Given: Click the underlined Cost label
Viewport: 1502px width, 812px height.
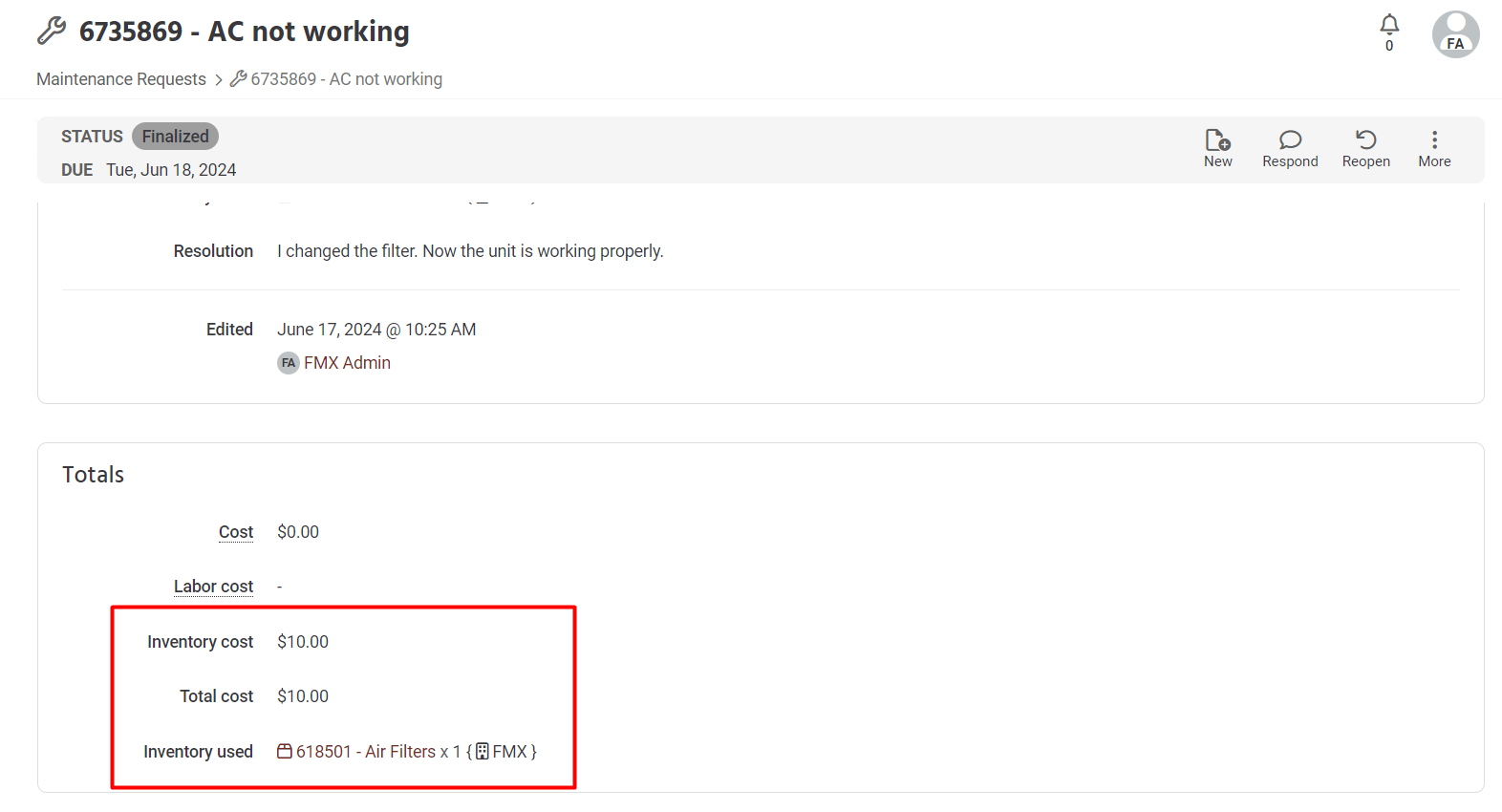Looking at the screenshot, I should click(236, 532).
